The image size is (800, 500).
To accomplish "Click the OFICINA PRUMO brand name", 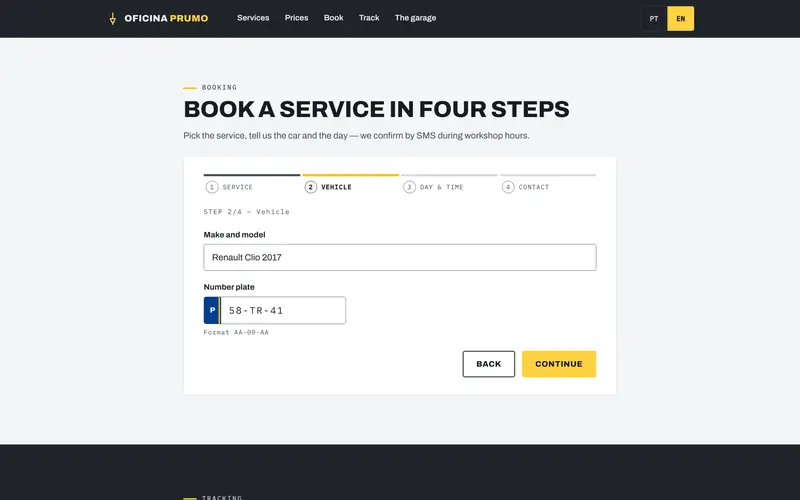I will 166,18.
